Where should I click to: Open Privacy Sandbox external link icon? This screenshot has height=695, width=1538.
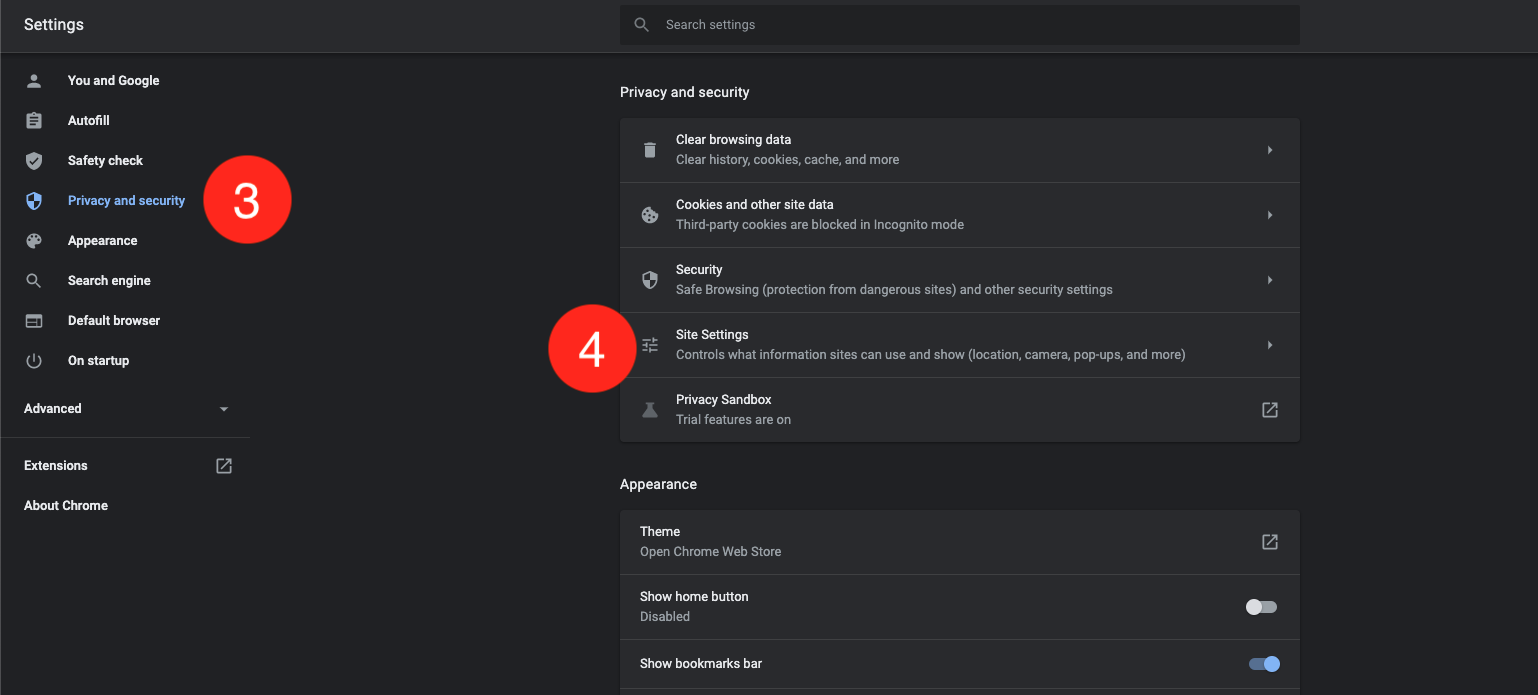1269,410
